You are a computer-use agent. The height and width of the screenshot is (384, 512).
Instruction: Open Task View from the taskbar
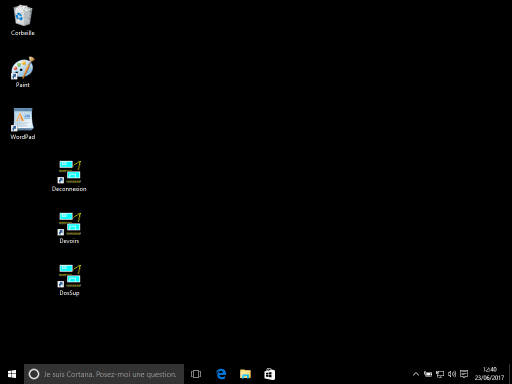(x=196, y=374)
